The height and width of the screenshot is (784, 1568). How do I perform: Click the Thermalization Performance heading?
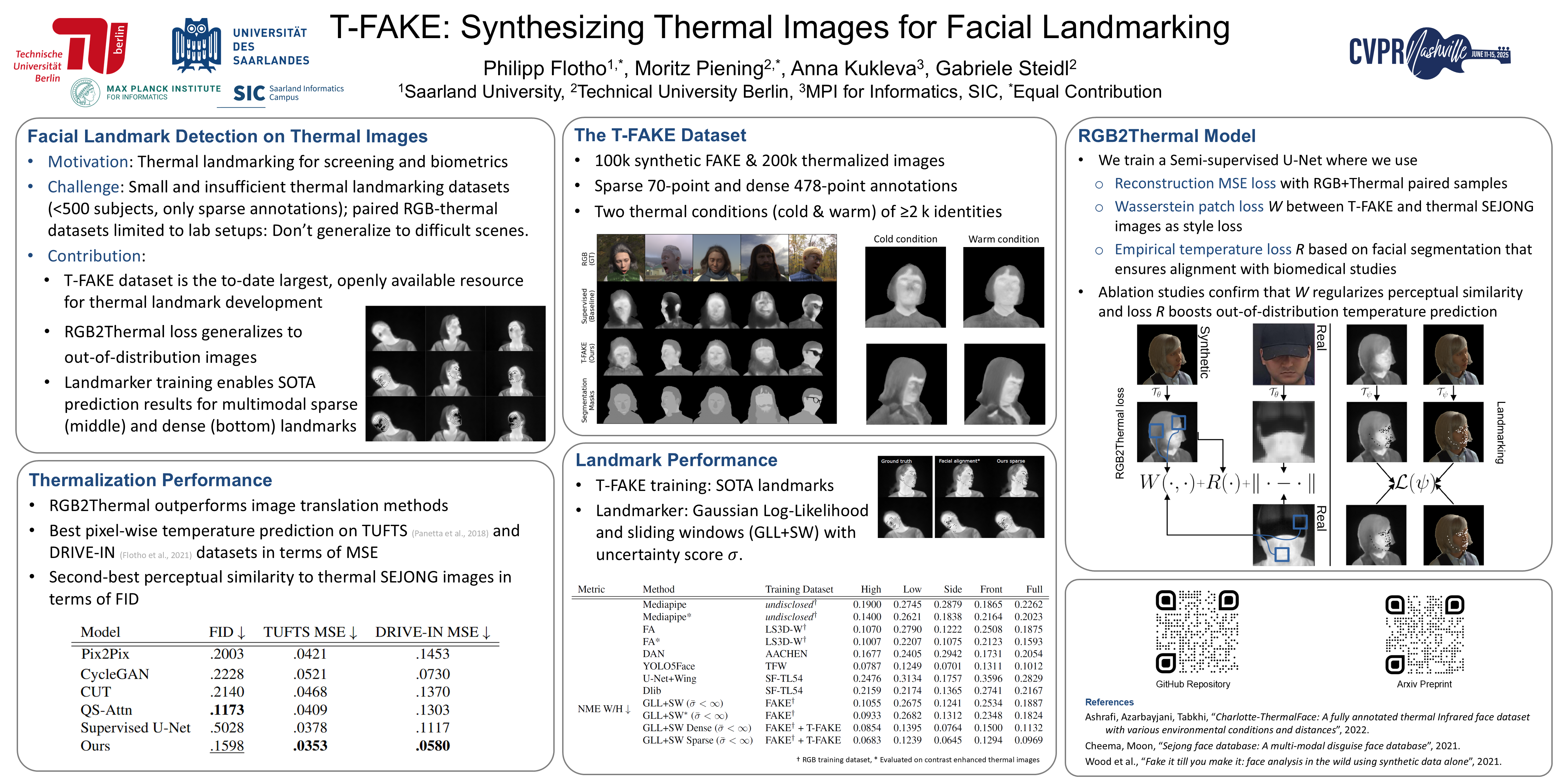coord(150,480)
